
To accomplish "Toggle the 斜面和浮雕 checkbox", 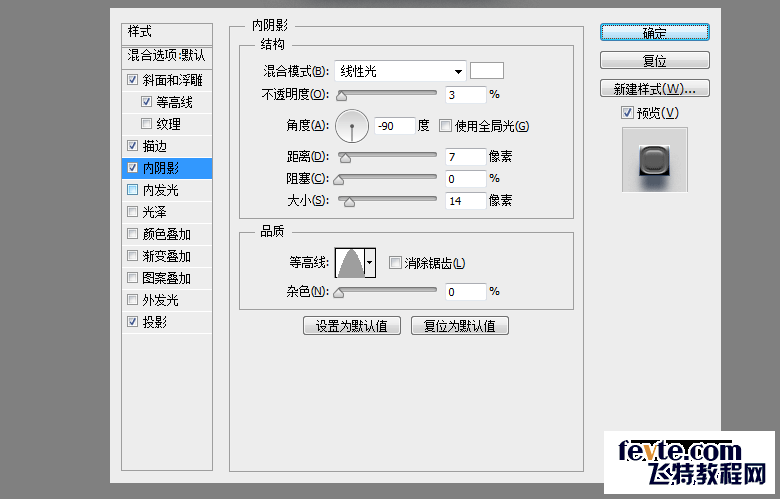I will click(132, 80).
